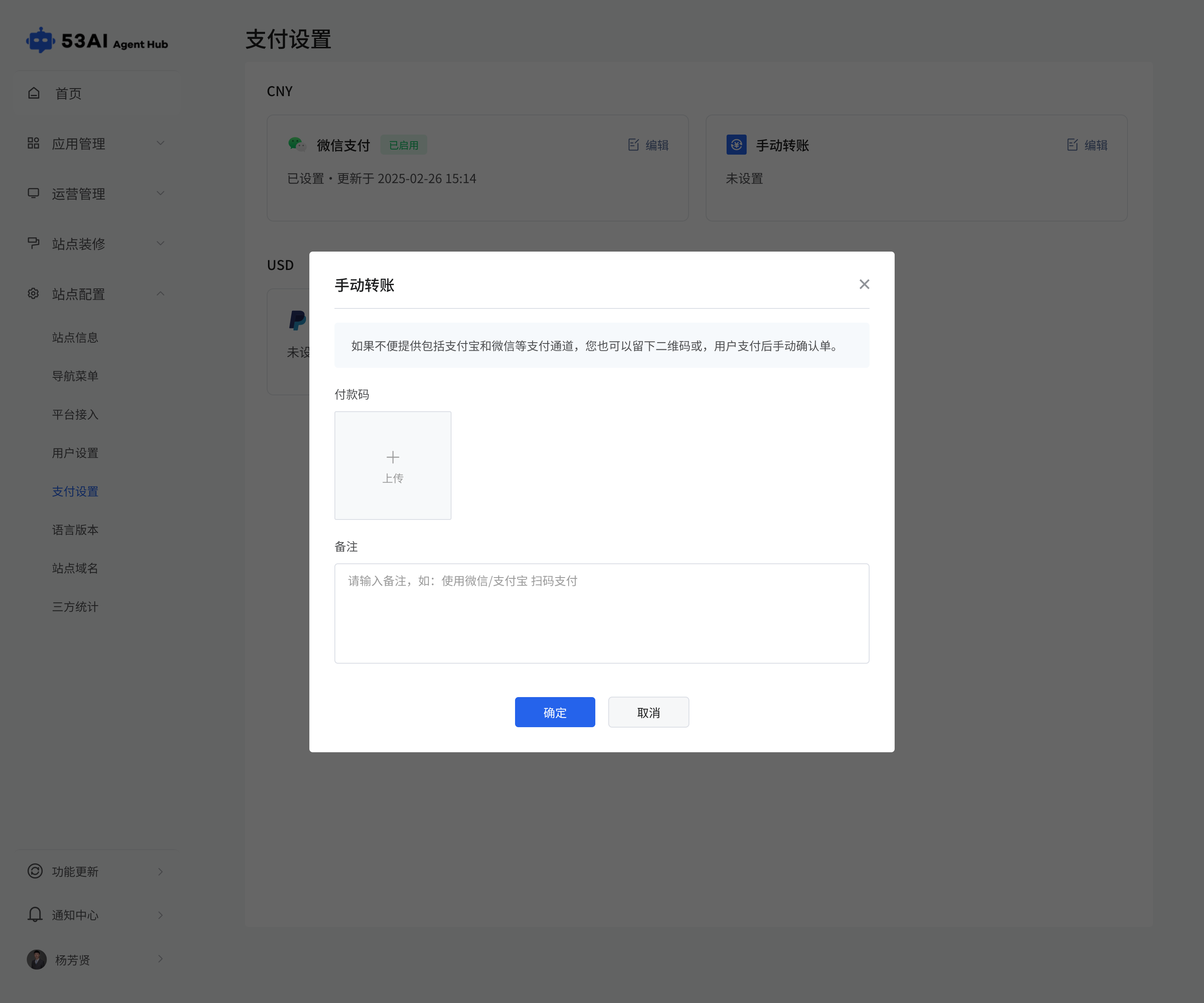Click the 运营管理 menu label
The height and width of the screenshot is (1003, 1204).
point(79,194)
